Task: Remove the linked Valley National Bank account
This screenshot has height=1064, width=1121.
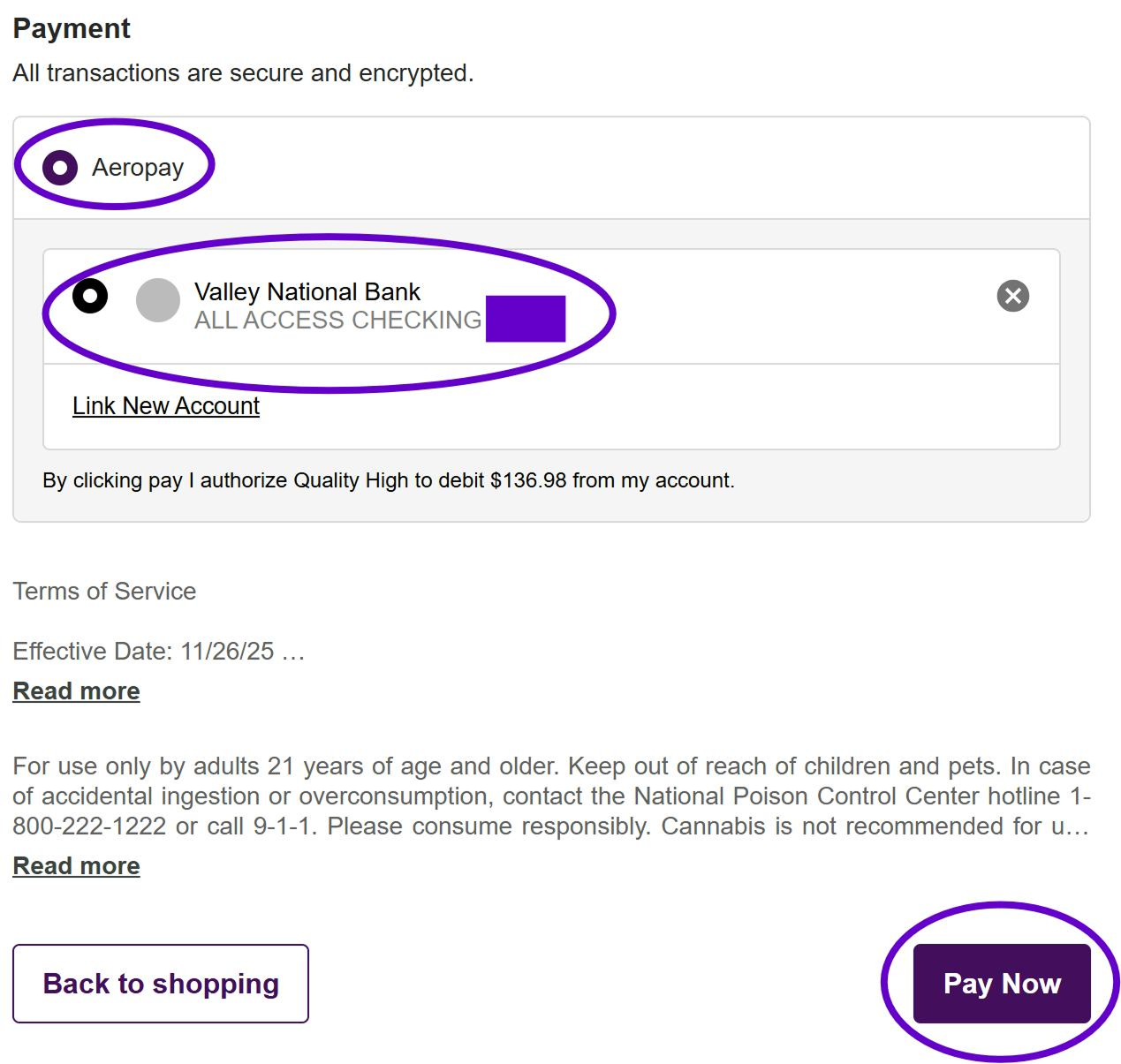Action: coord(1012,296)
